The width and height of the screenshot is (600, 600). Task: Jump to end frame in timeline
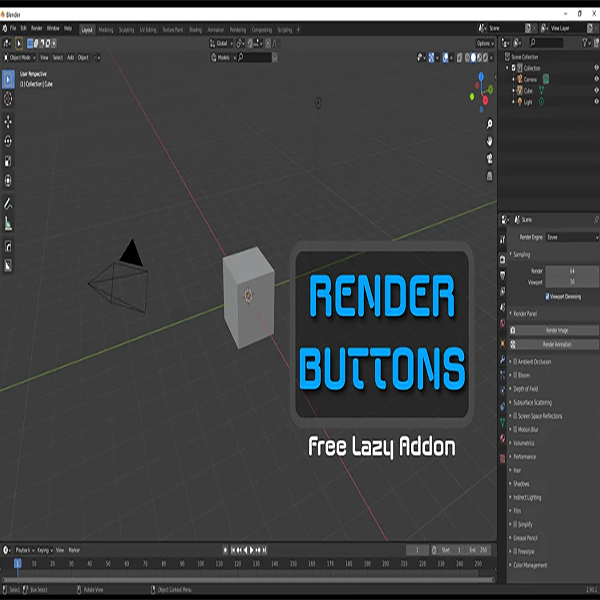tap(264, 550)
